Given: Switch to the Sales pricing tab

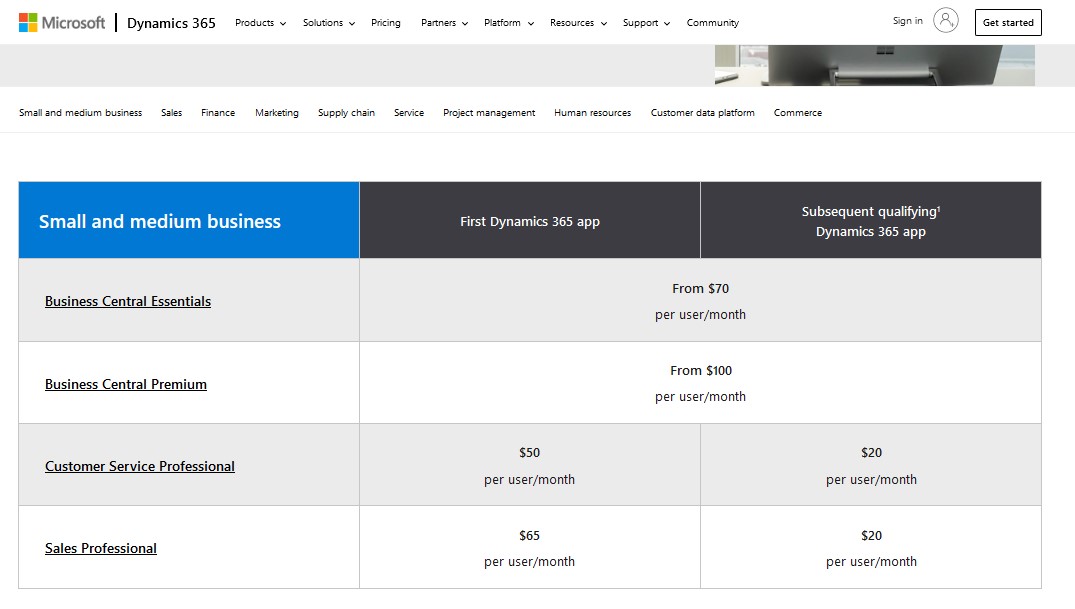Looking at the screenshot, I should [171, 112].
